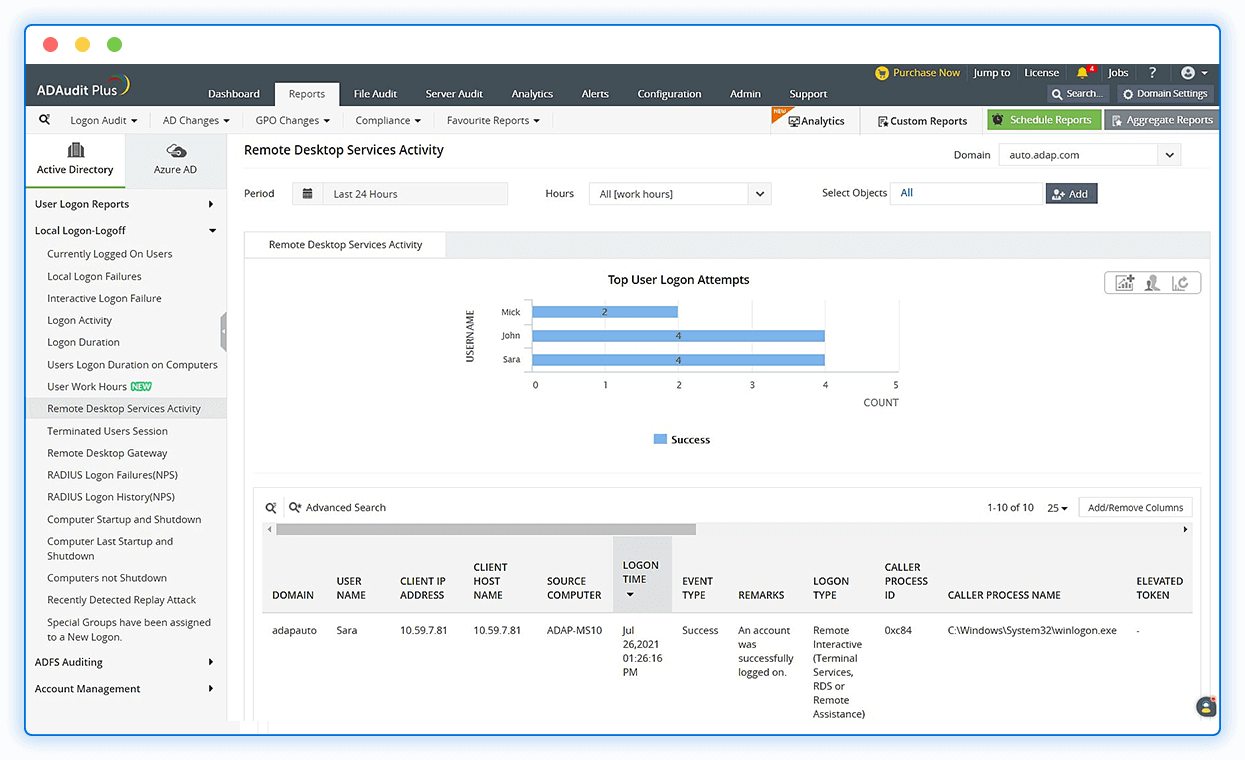Open help via the question mark icon
1245x760 pixels.
1152,73
